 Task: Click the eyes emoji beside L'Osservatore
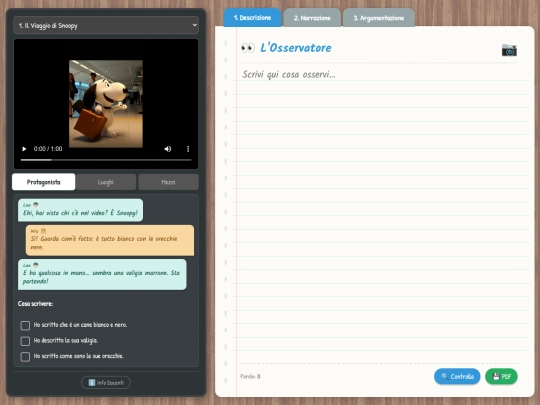coord(248,48)
